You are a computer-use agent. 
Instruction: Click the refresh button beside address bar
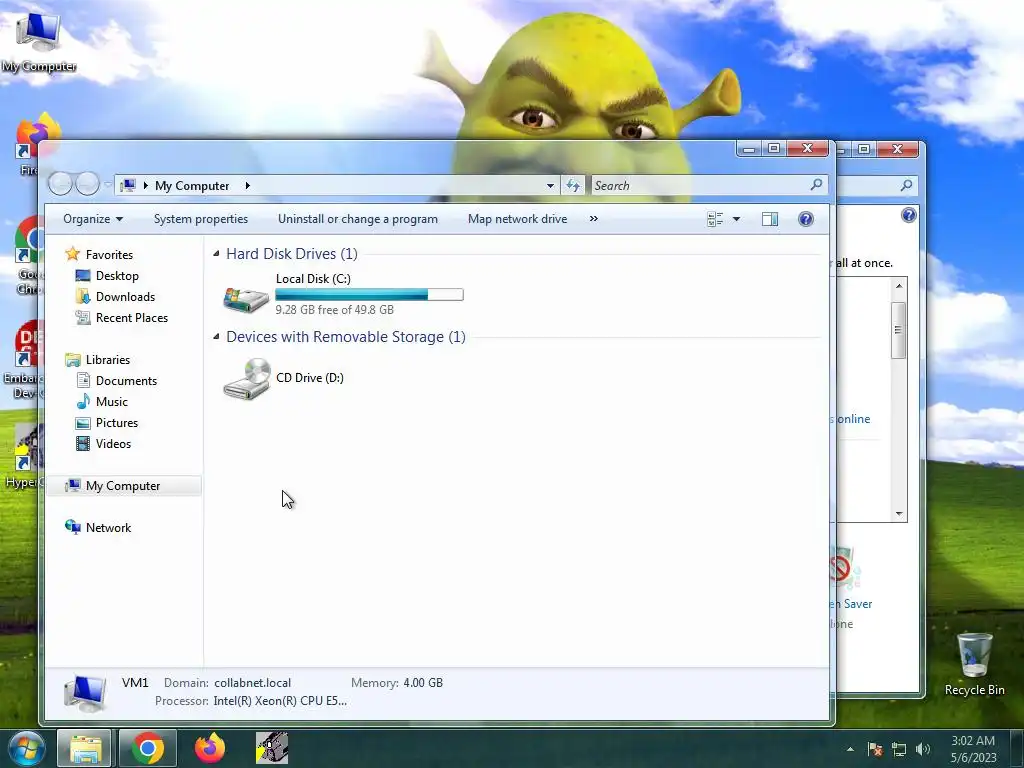click(573, 185)
